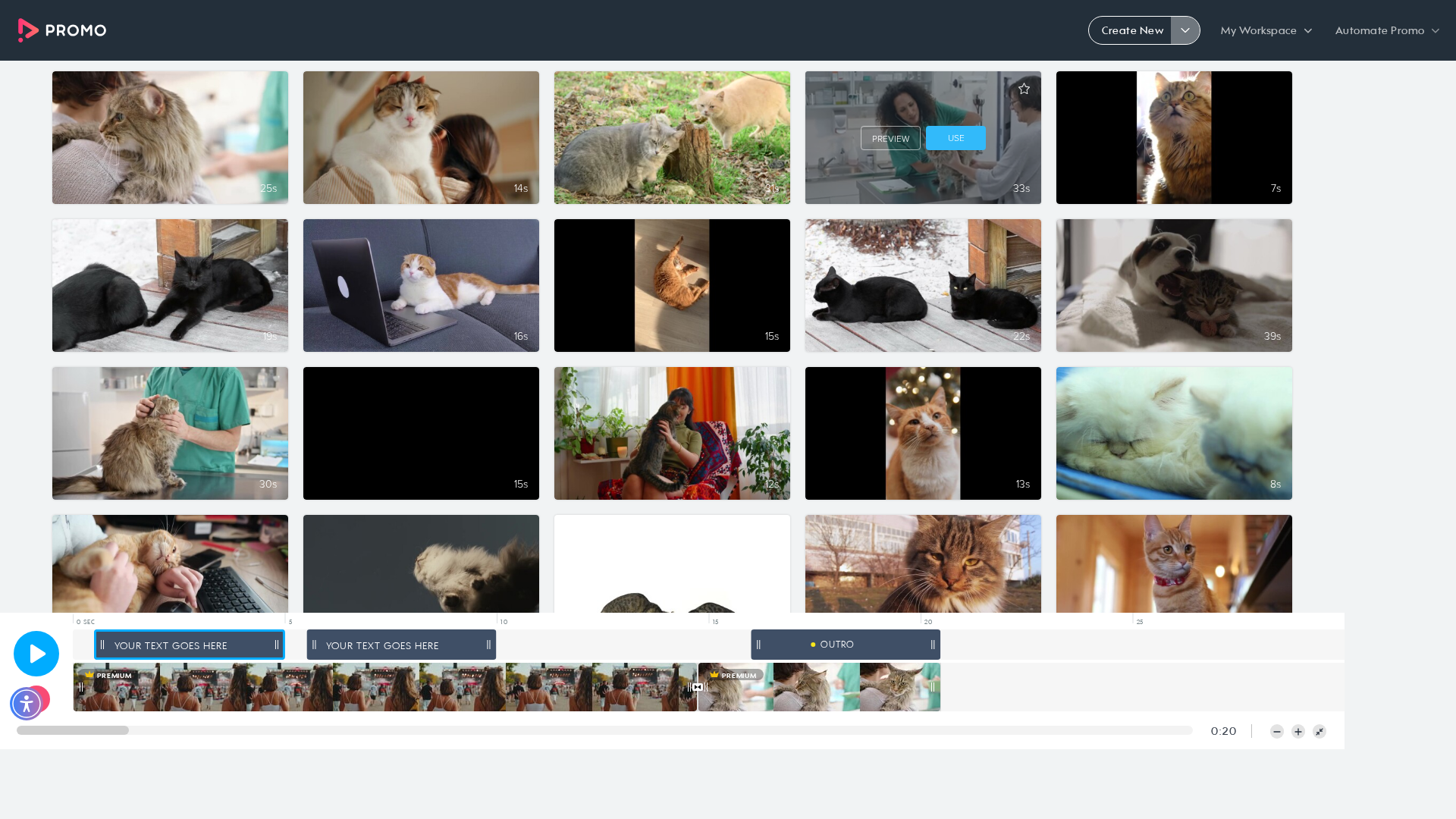Image resolution: width=1456 pixels, height=819 pixels.
Task: Select the fluffy cat on dark background clip
Action: 421,563
